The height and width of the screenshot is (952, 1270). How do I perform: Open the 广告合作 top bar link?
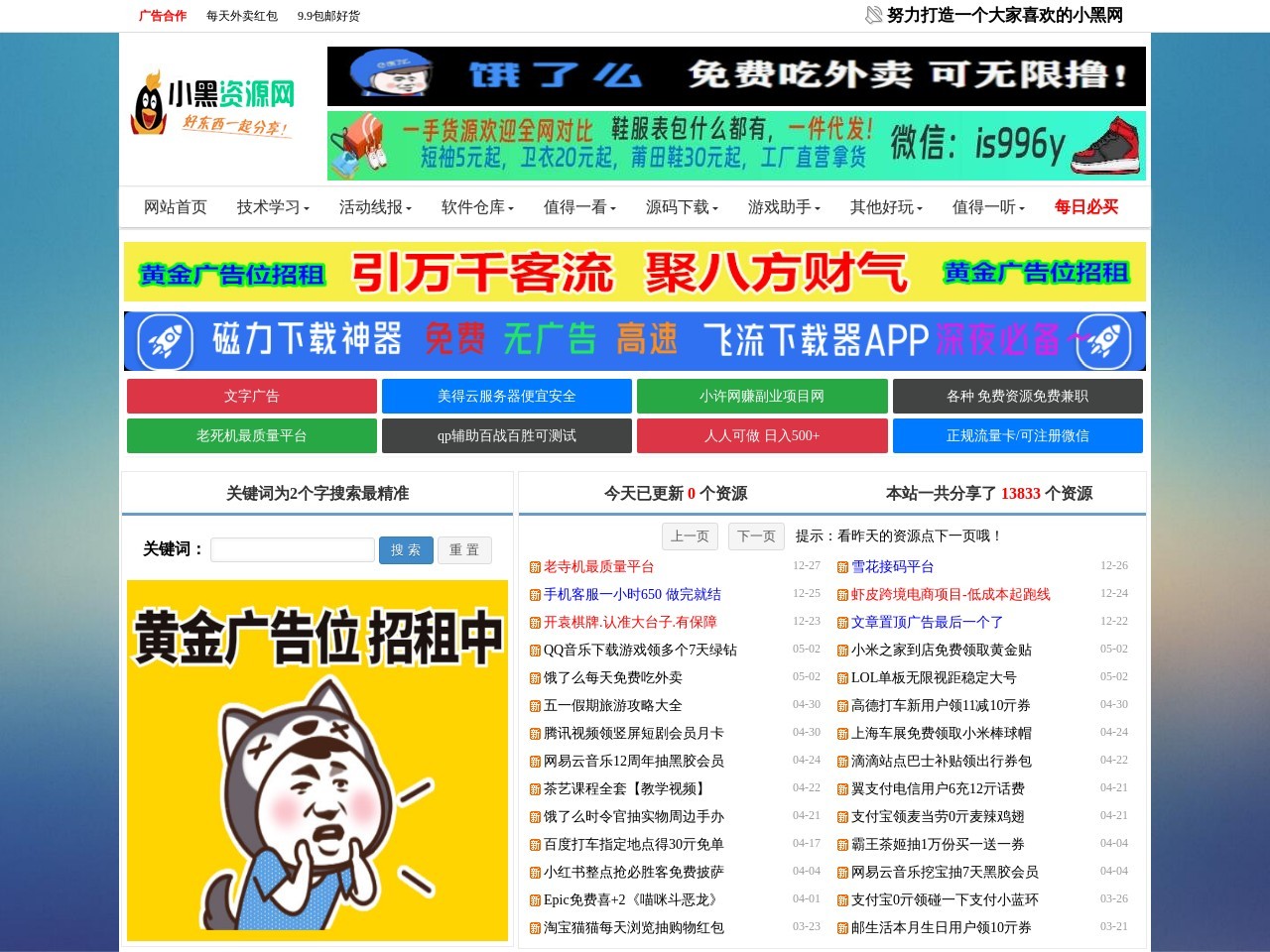(163, 16)
